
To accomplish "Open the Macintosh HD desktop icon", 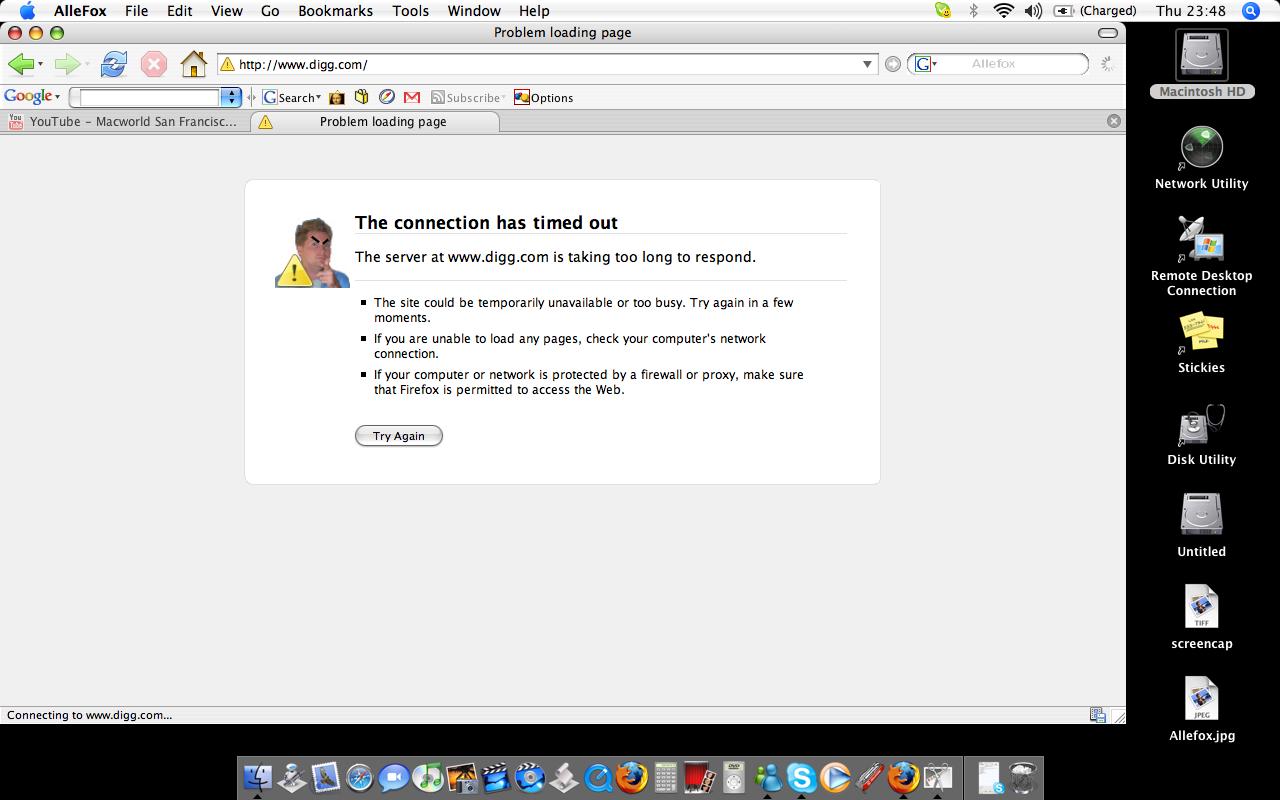I will (x=1201, y=62).
